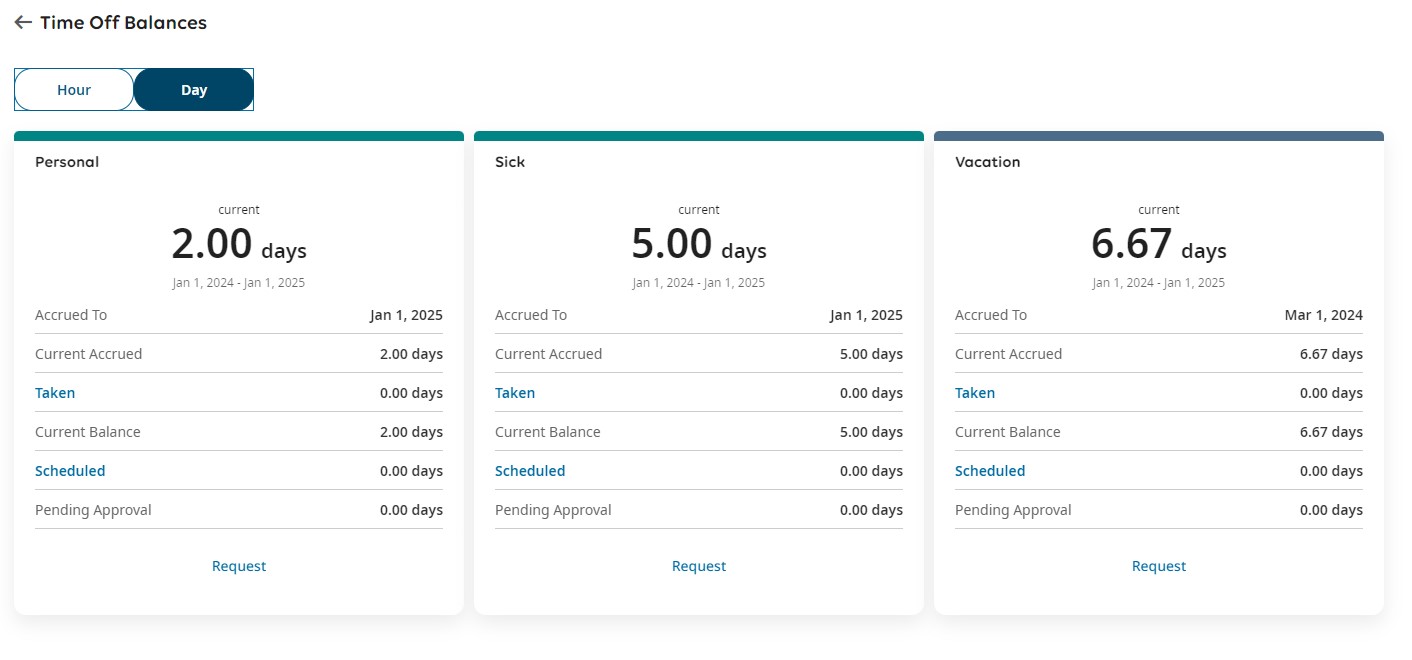Open Scheduled link in Personal card
The image size is (1412, 660).
(x=70, y=471)
